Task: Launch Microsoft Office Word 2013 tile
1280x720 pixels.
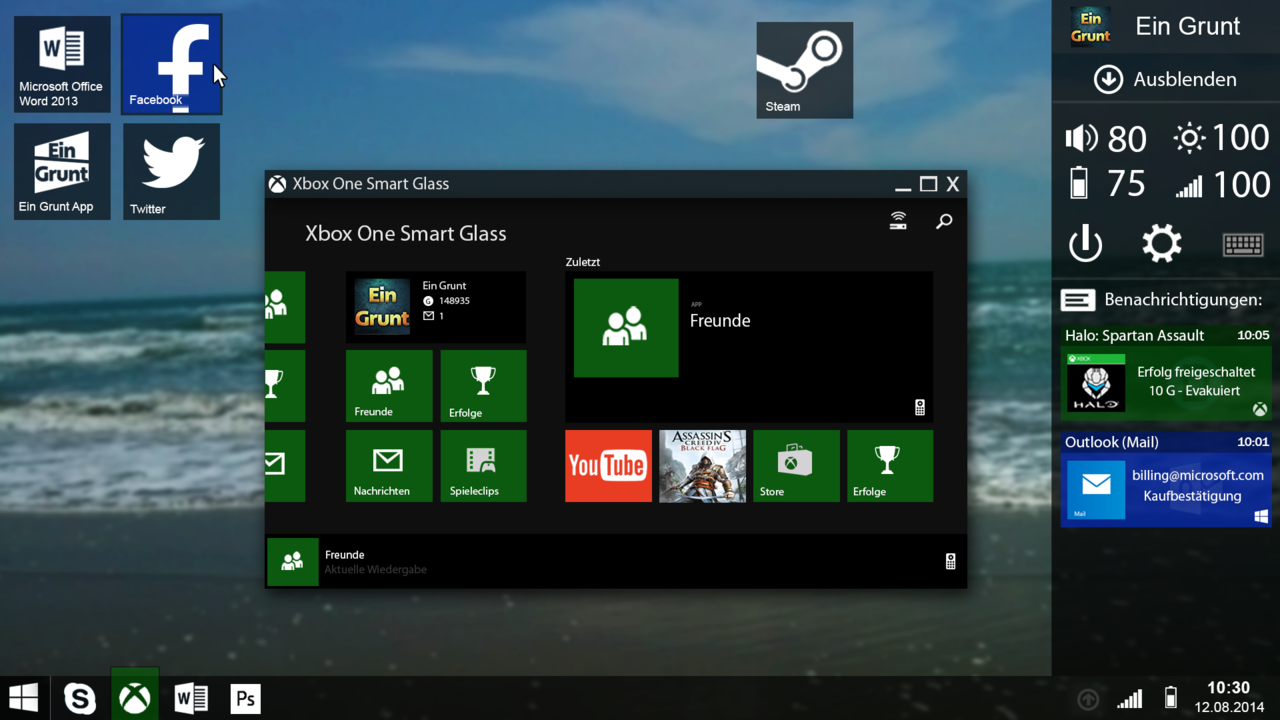Action: coord(62,64)
